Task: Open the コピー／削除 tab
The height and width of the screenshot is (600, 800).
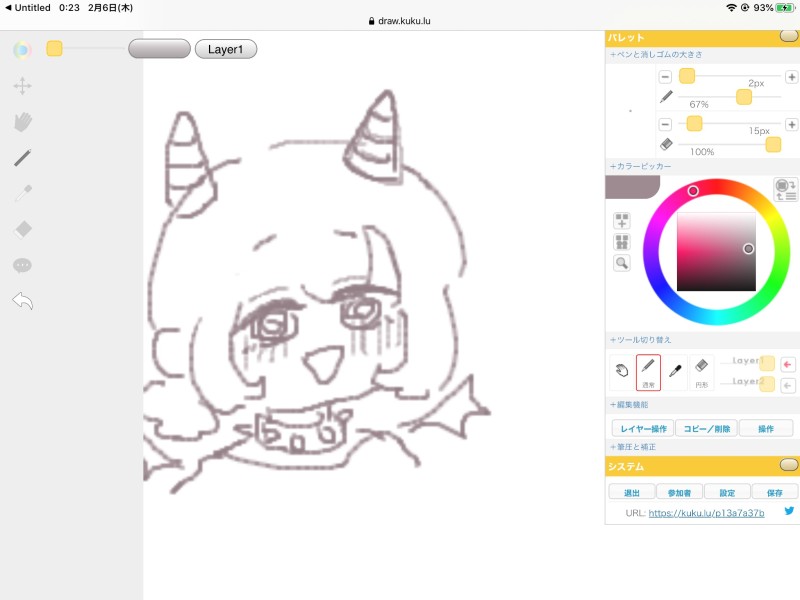Action: pyautogui.click(x=707, y=429)
